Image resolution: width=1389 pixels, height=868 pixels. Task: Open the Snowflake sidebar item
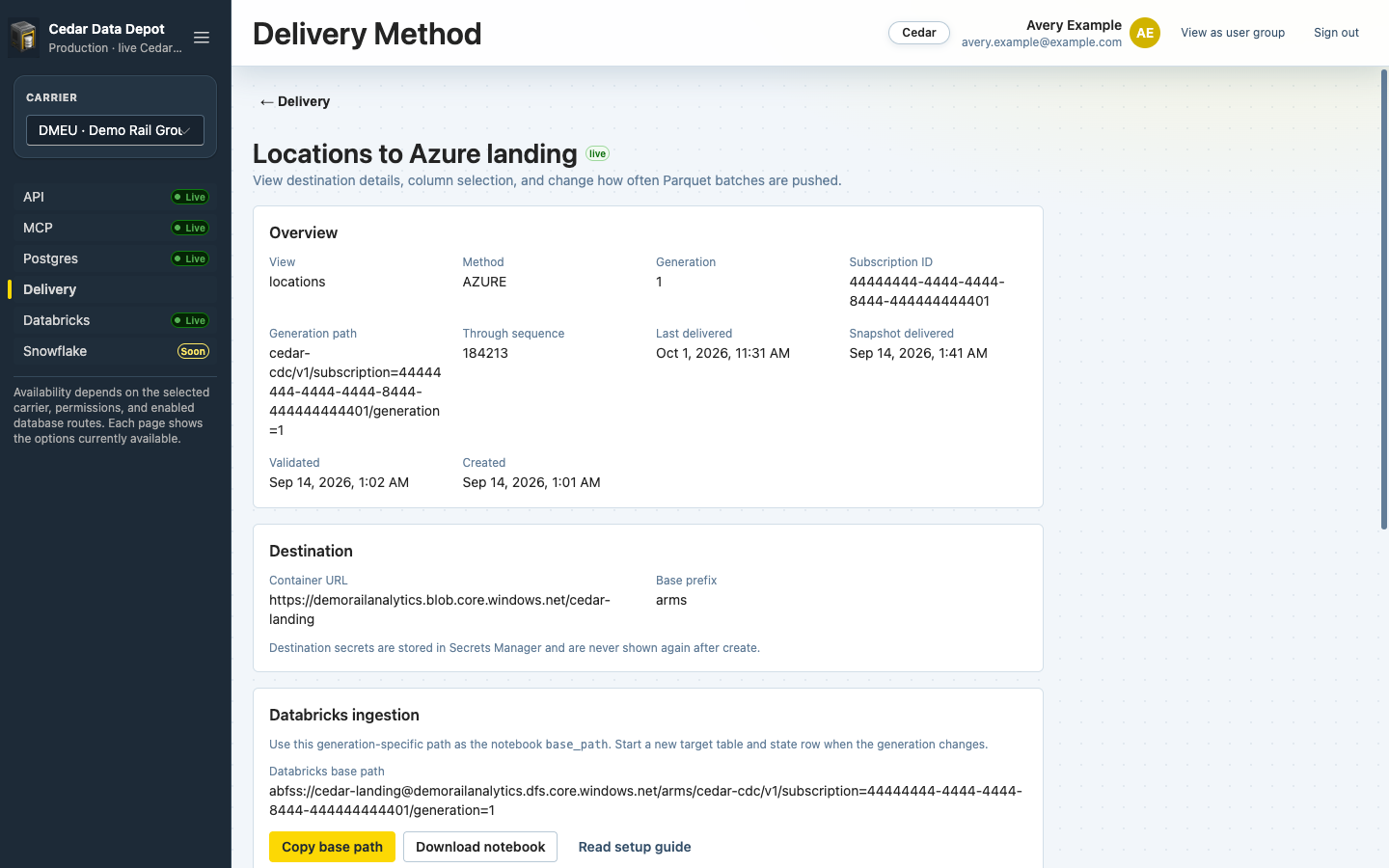(x=115, y=351)
